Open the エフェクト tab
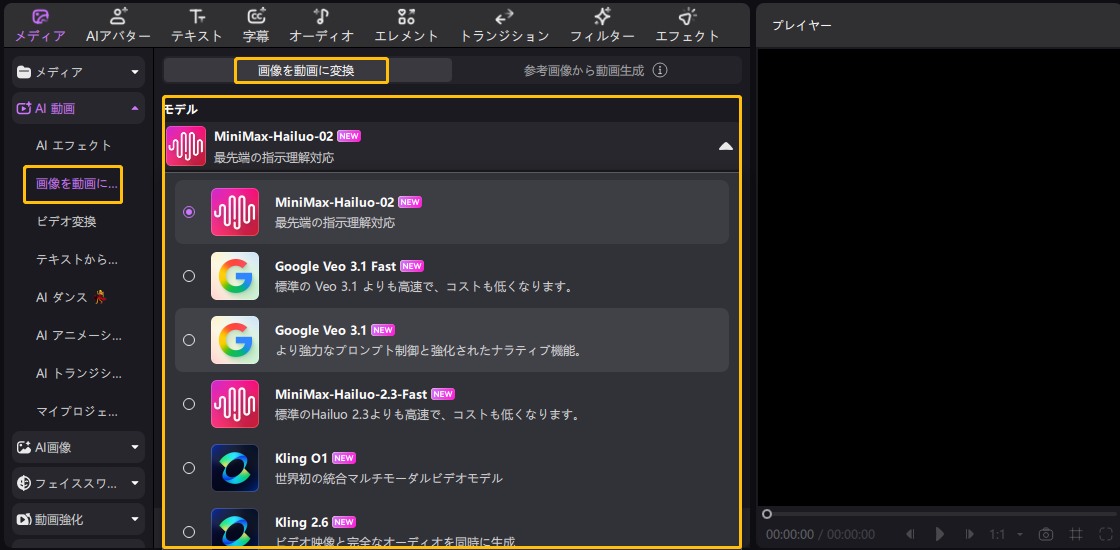Viewport: 1120px width, 550px height. pos(687,25)
